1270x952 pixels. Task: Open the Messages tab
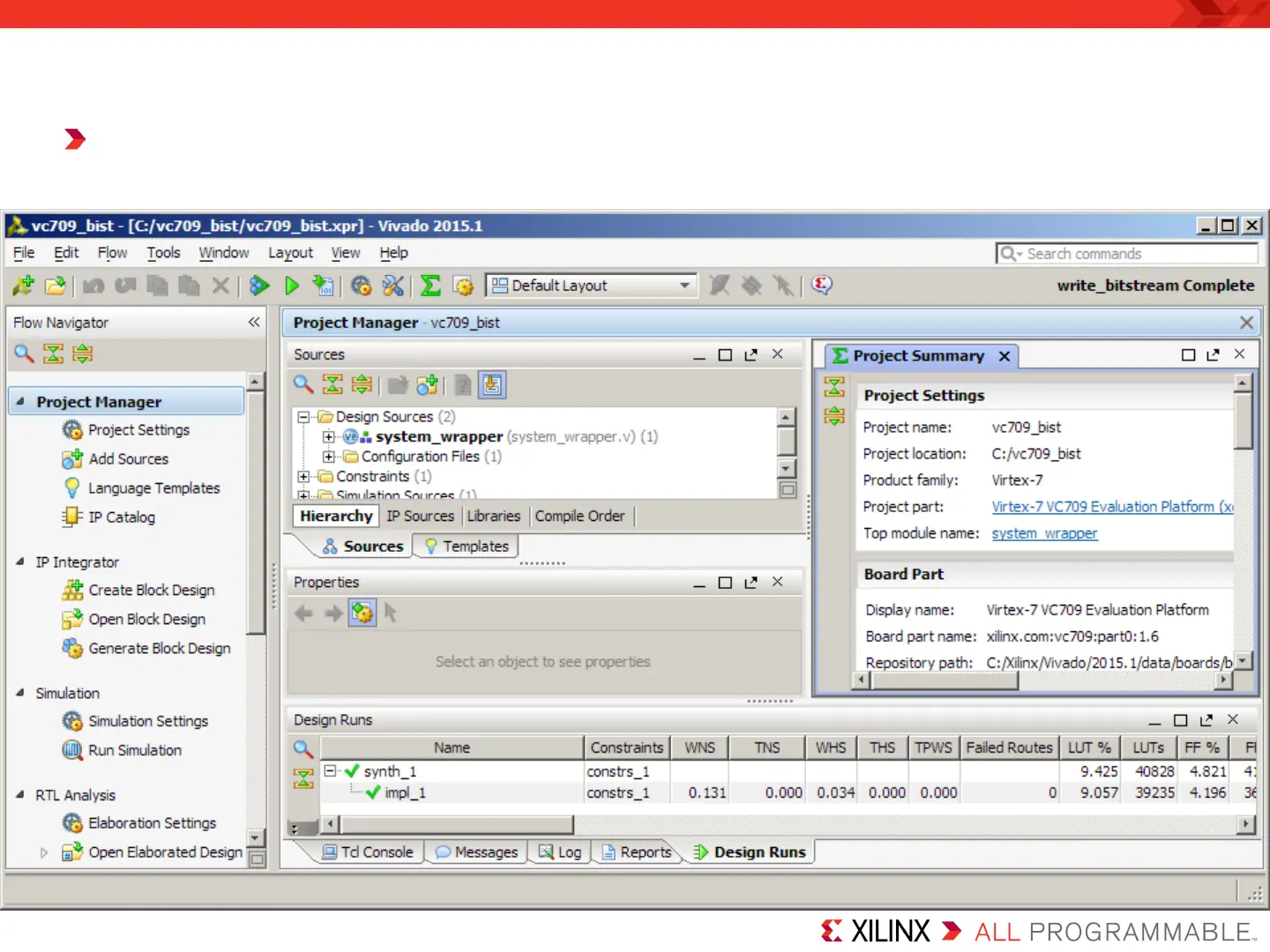pyautogui.click(x=477, y=852)
